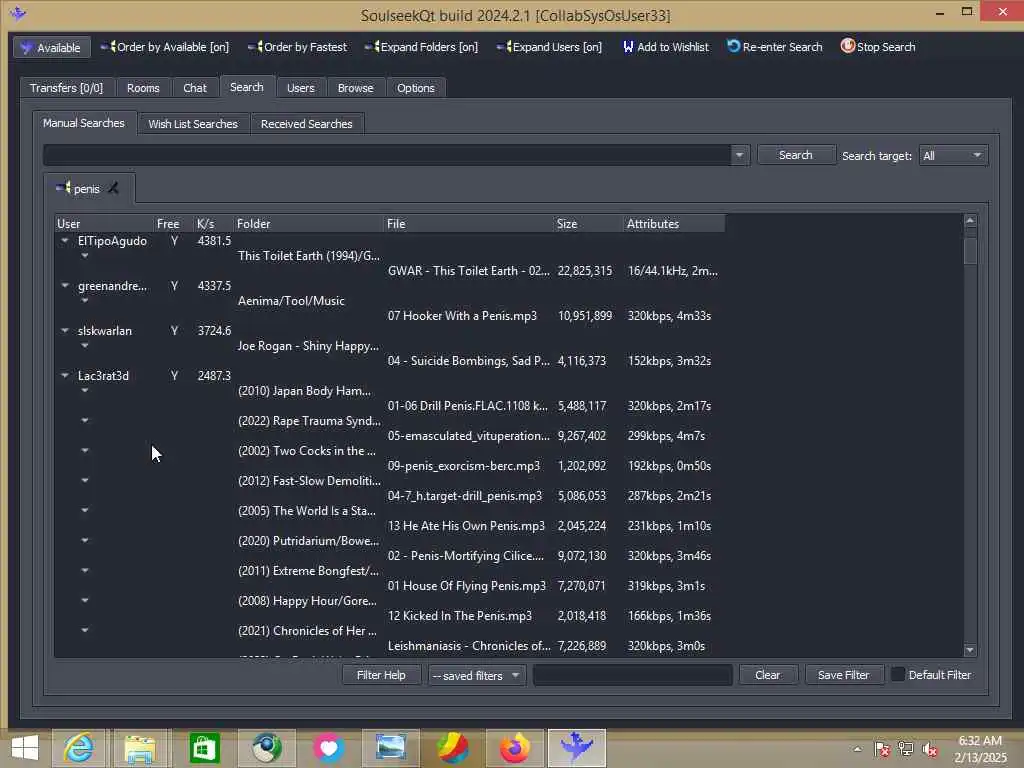
Task: Select the Wish List Searches tab
Action: point(193,123)
